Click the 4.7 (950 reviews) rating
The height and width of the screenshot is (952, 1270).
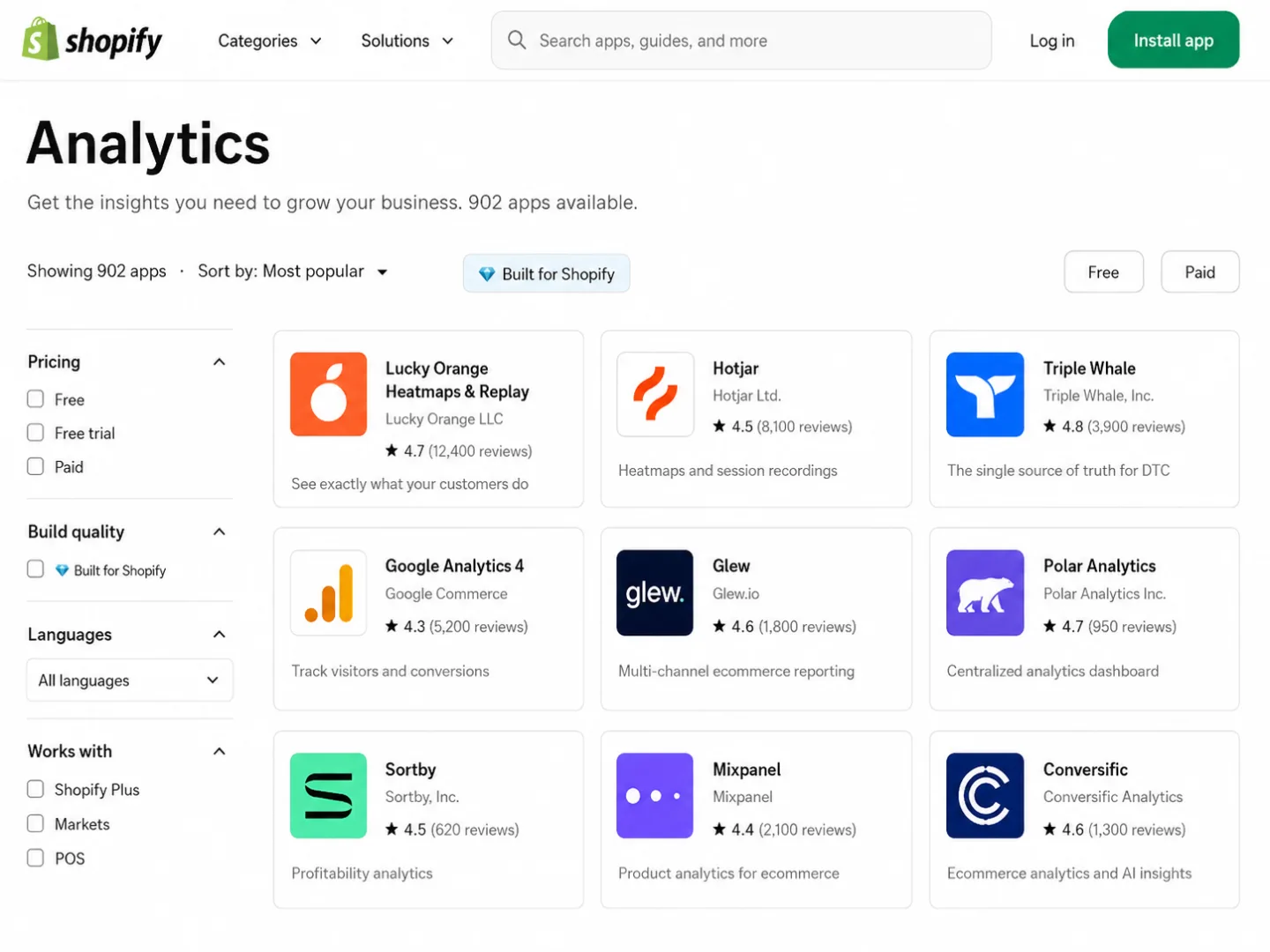click(1109, 627)
